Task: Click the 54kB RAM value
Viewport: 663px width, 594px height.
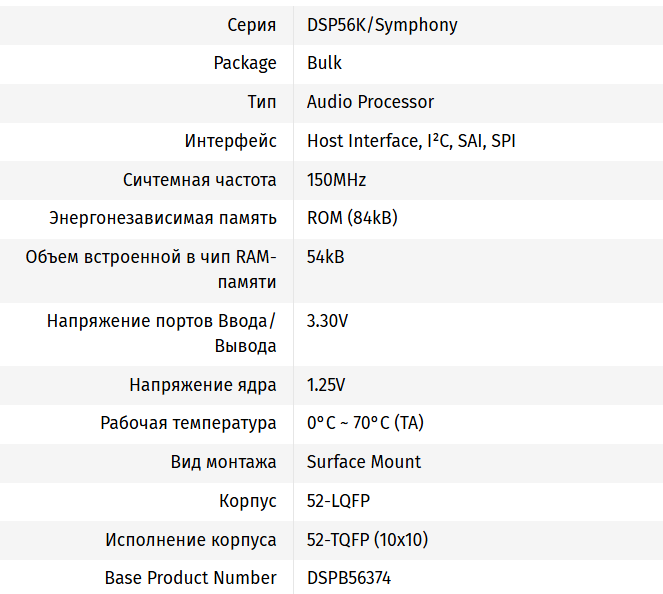Action: pyautogui.click(x=326, y=257)
